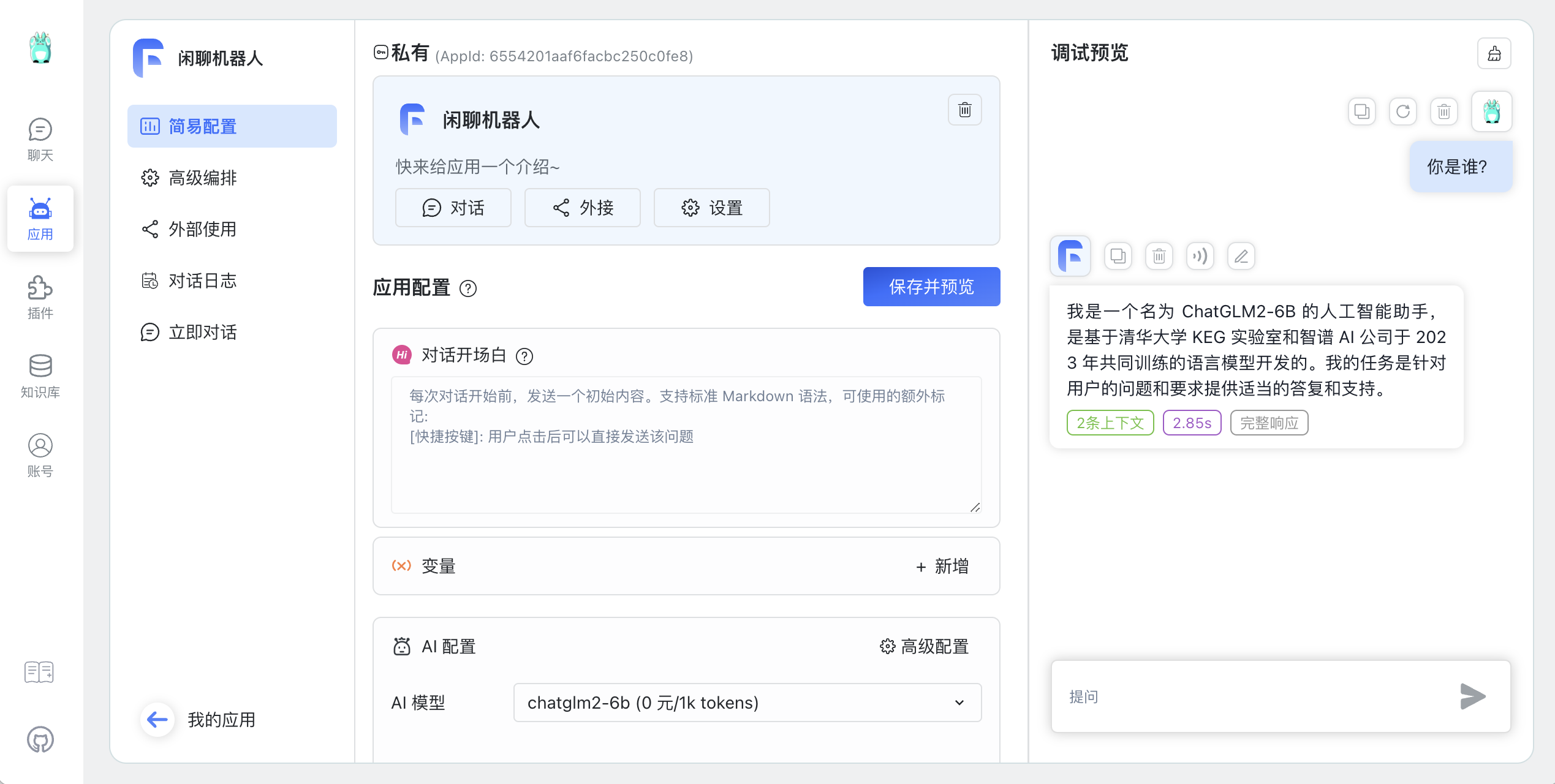1555x784 pixels.
Task: Click the send arrow in chat input
Action: click(x=1472, y=696)
